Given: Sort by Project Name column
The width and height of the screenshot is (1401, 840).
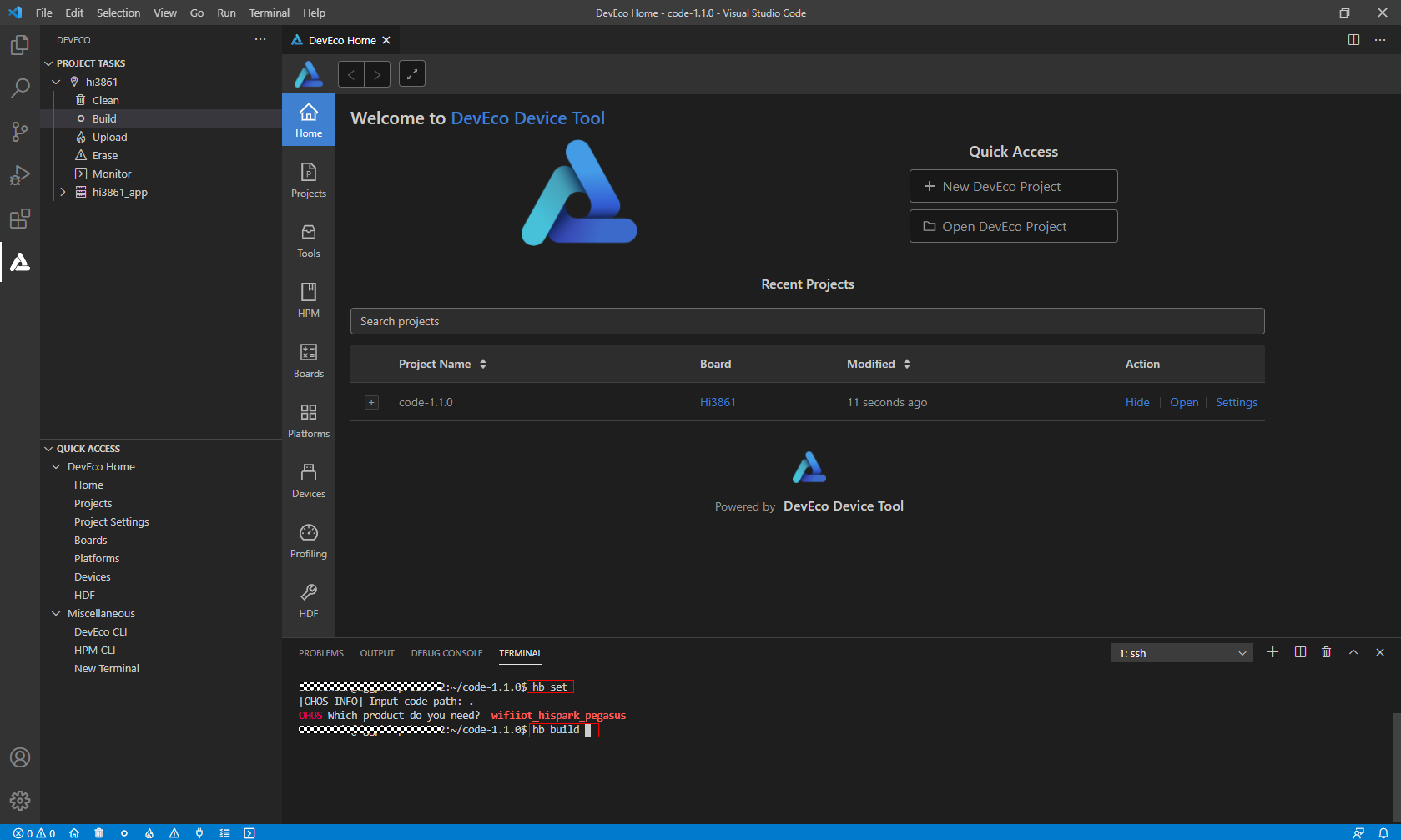Looking at the screenshot, I should coord(483,364).
